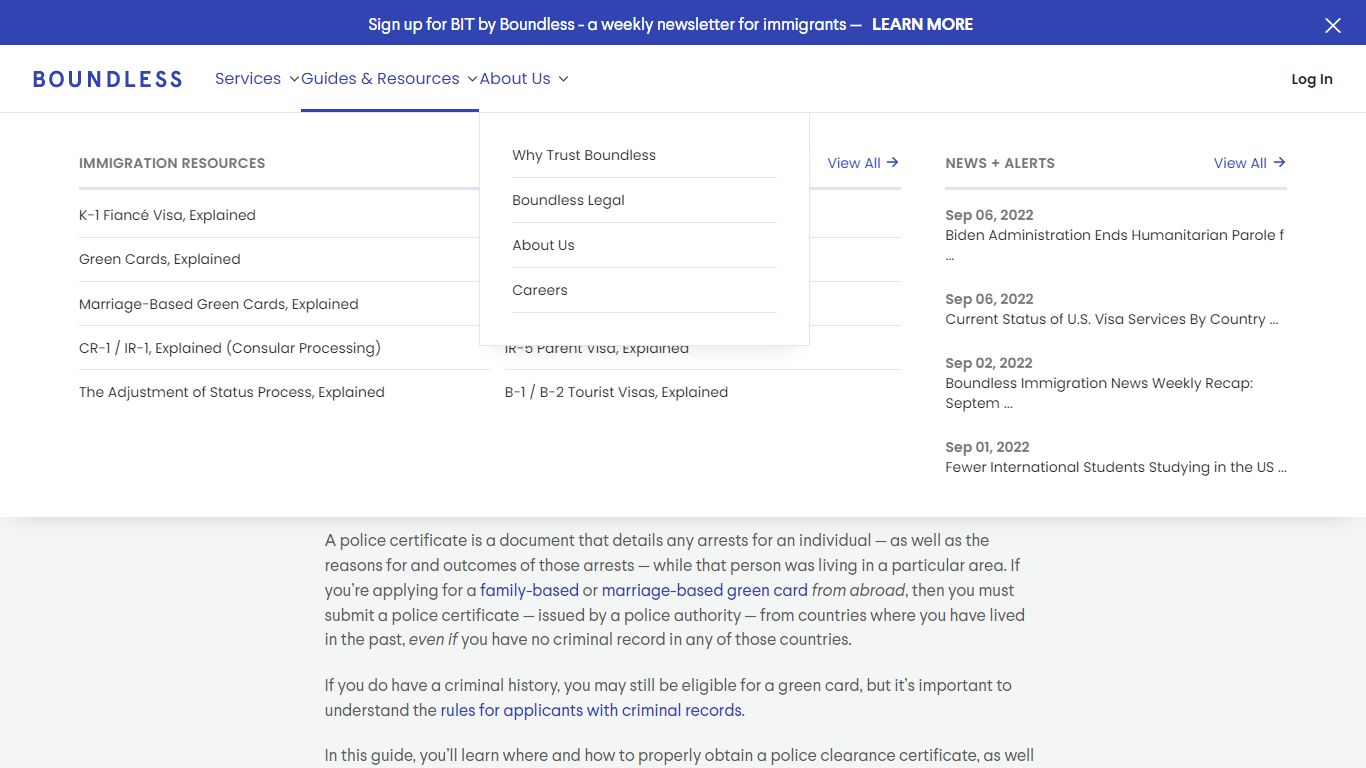The height and width of the screenshot is (768, 1366).
Task: Open rules for applicants with criminal records
Action: point(591,711)
